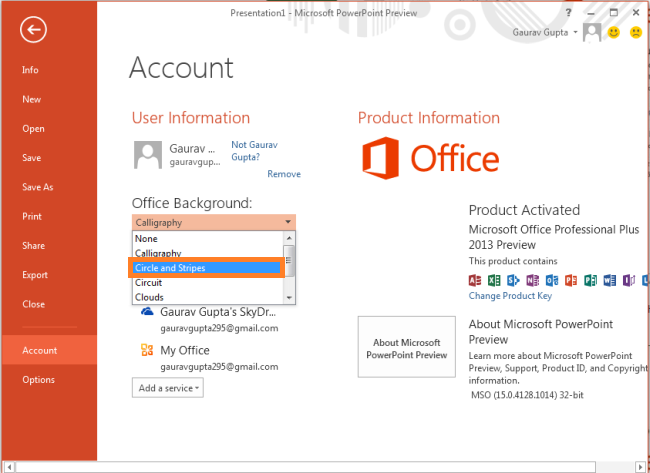Expand the Add a service dropdown

point(167,387)
